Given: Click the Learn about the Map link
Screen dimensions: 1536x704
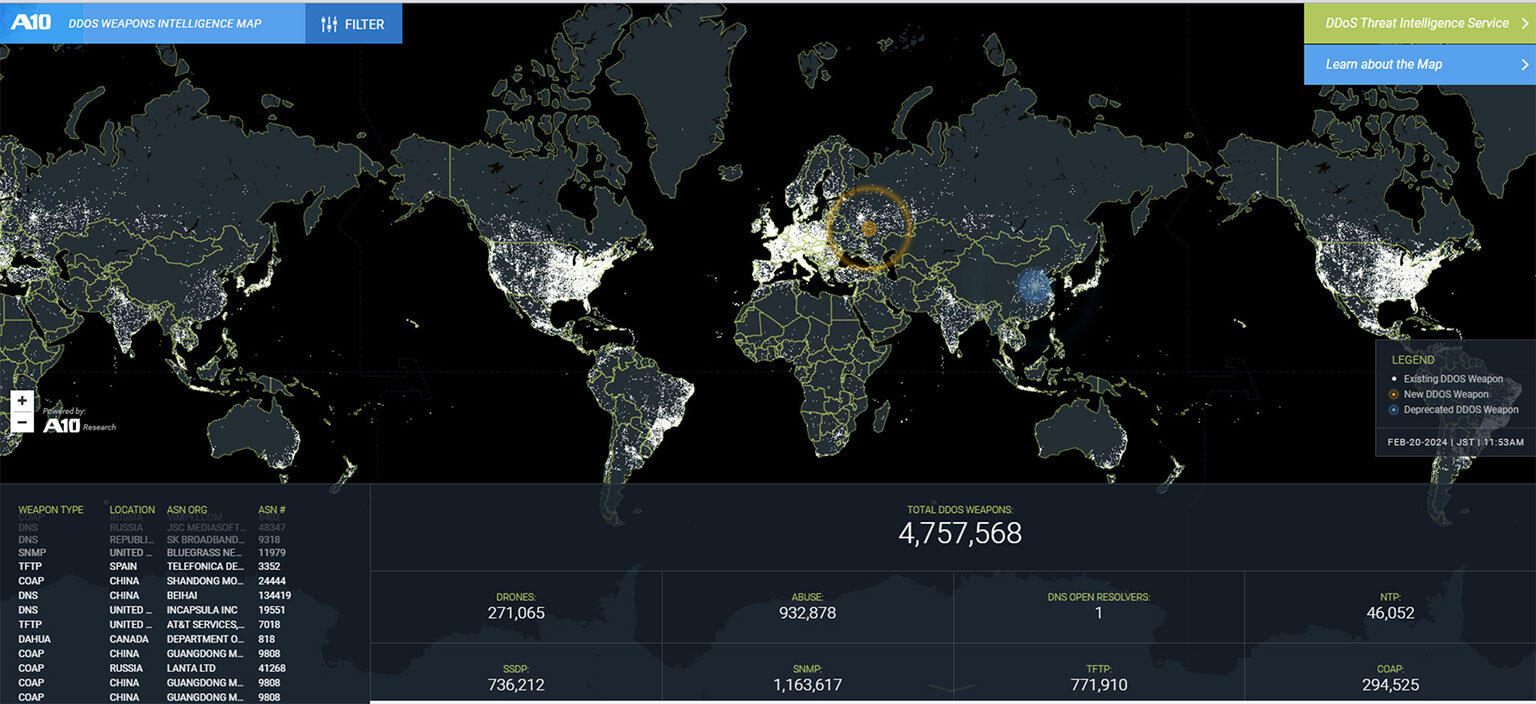Looking at the screenshot, I should (1383, 64).
